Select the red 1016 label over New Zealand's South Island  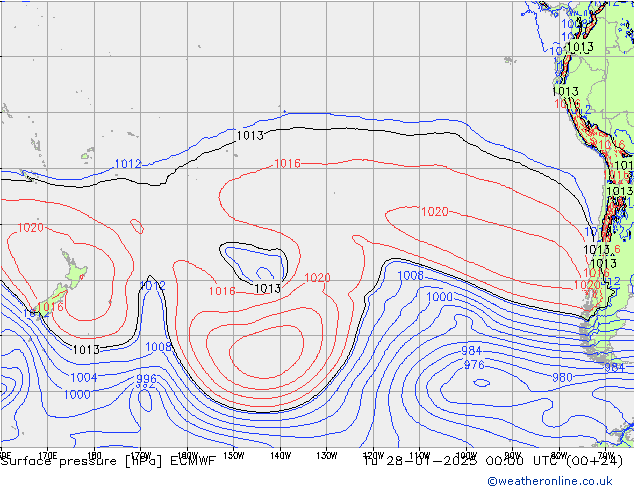coord(51,307)
